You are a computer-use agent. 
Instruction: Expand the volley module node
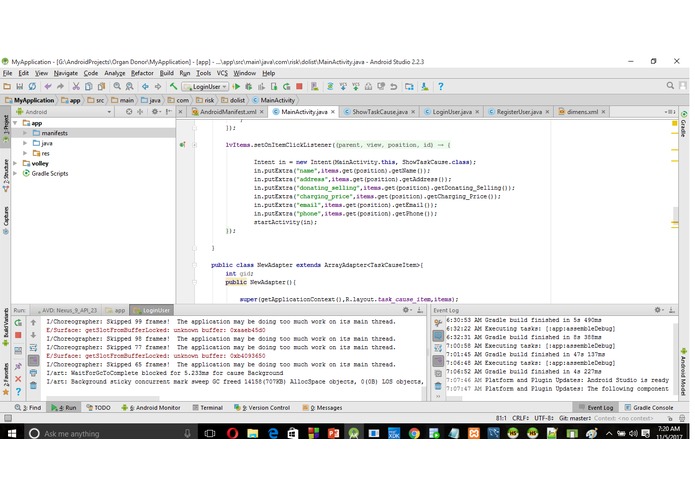tap(15, 163)
